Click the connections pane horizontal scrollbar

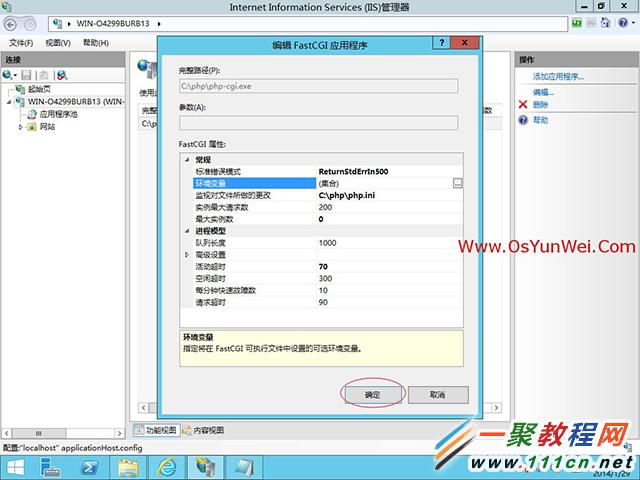pos(63,433)
